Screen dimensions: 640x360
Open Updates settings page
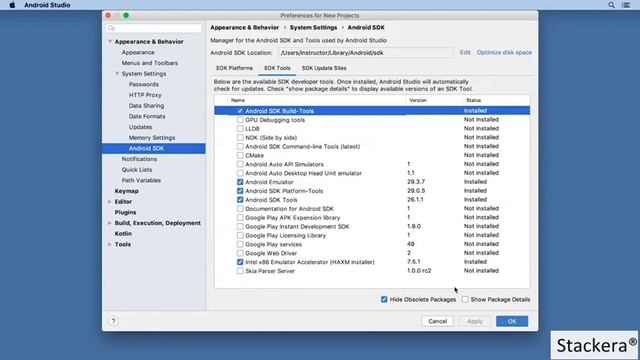pyautogui.click(x=140, y=127)
